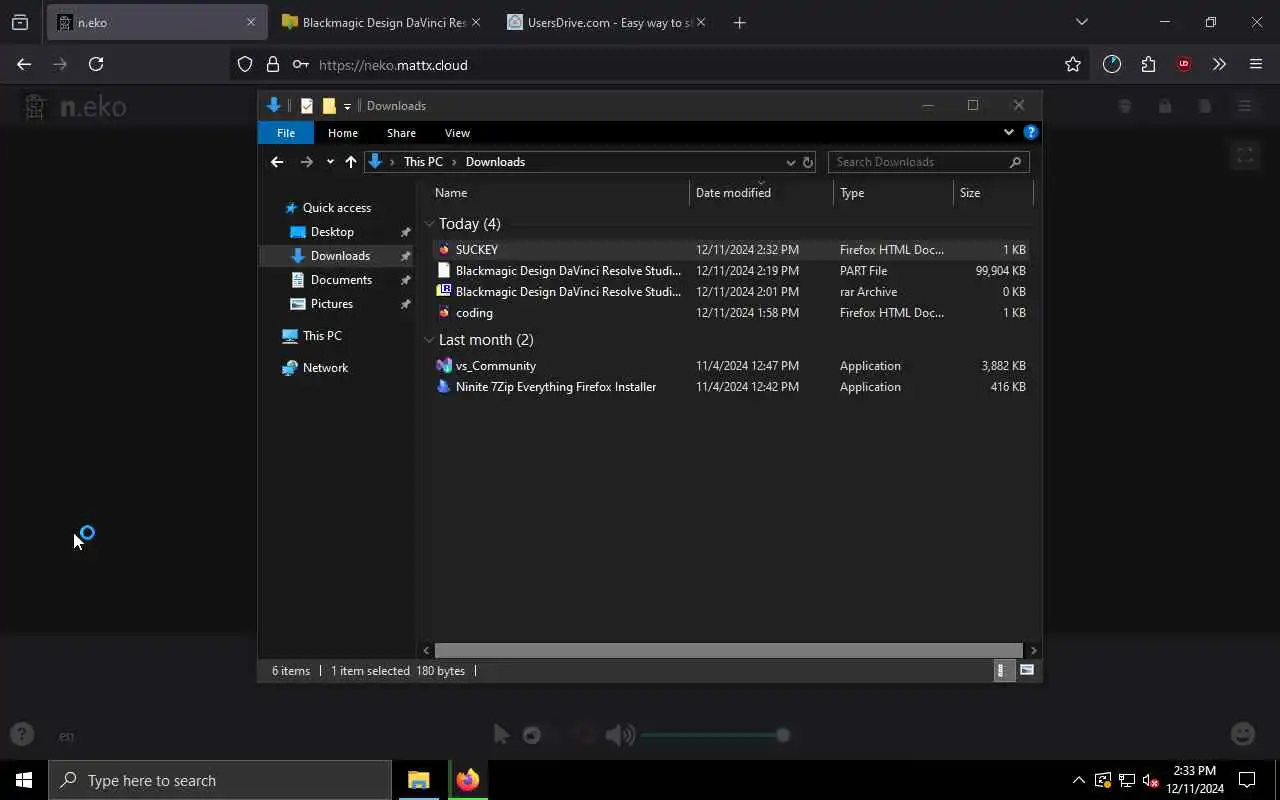The height and width of the screenshot is (800, 1280).
Task: Click the neko volume slider
Action: (x=715, y=735)
